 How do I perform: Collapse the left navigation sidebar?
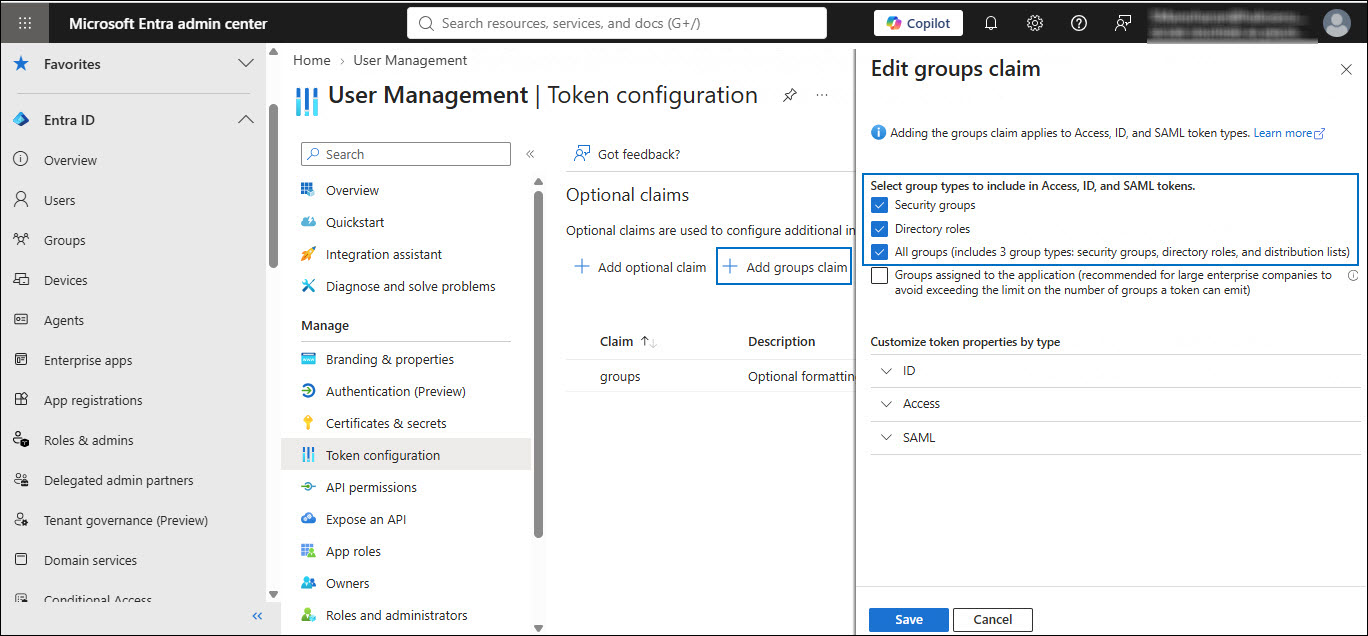[257, 616]
